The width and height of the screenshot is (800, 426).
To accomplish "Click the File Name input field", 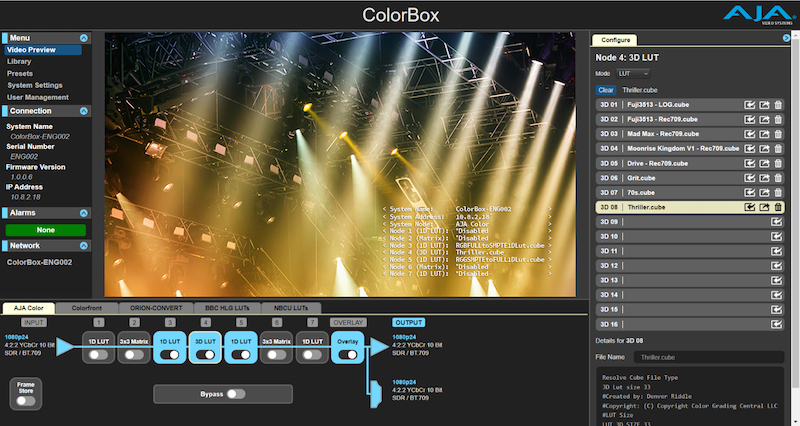I will (x=709, y=357).
